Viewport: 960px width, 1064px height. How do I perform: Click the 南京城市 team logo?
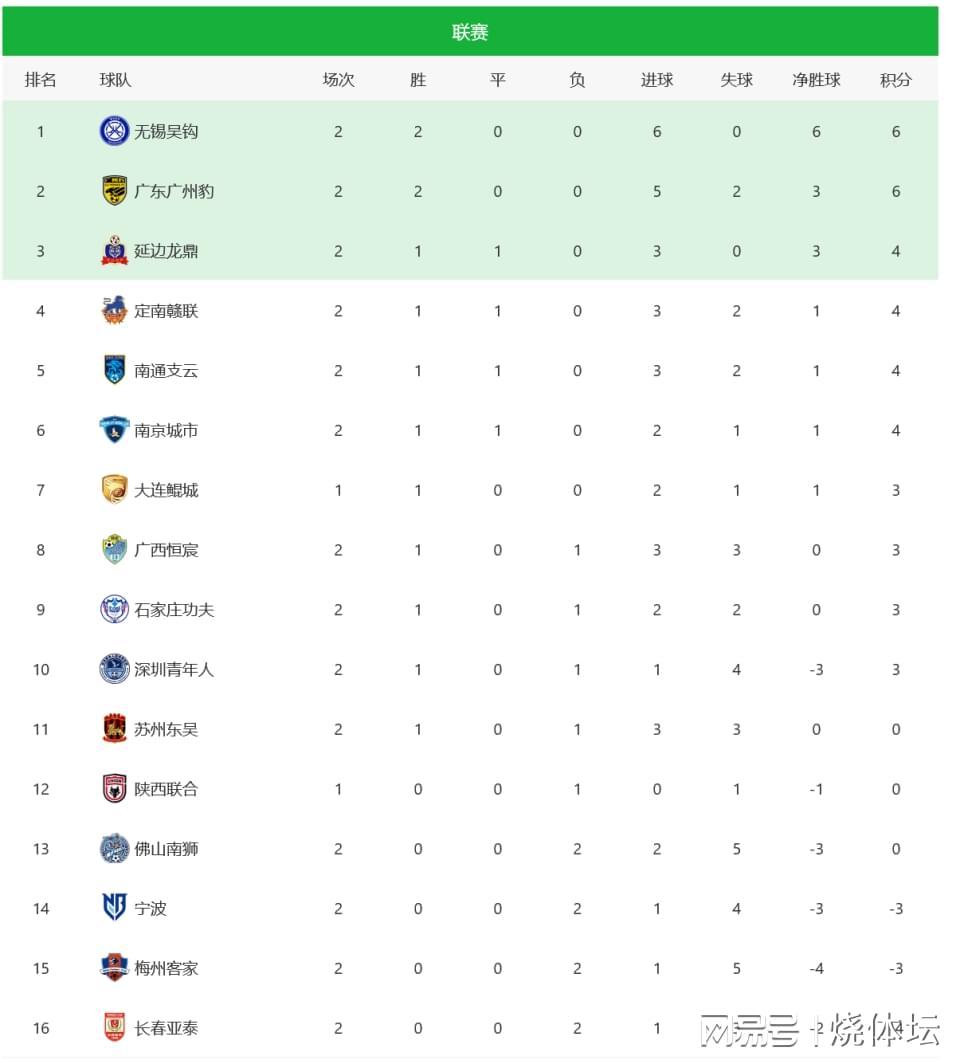click(115, 430)
